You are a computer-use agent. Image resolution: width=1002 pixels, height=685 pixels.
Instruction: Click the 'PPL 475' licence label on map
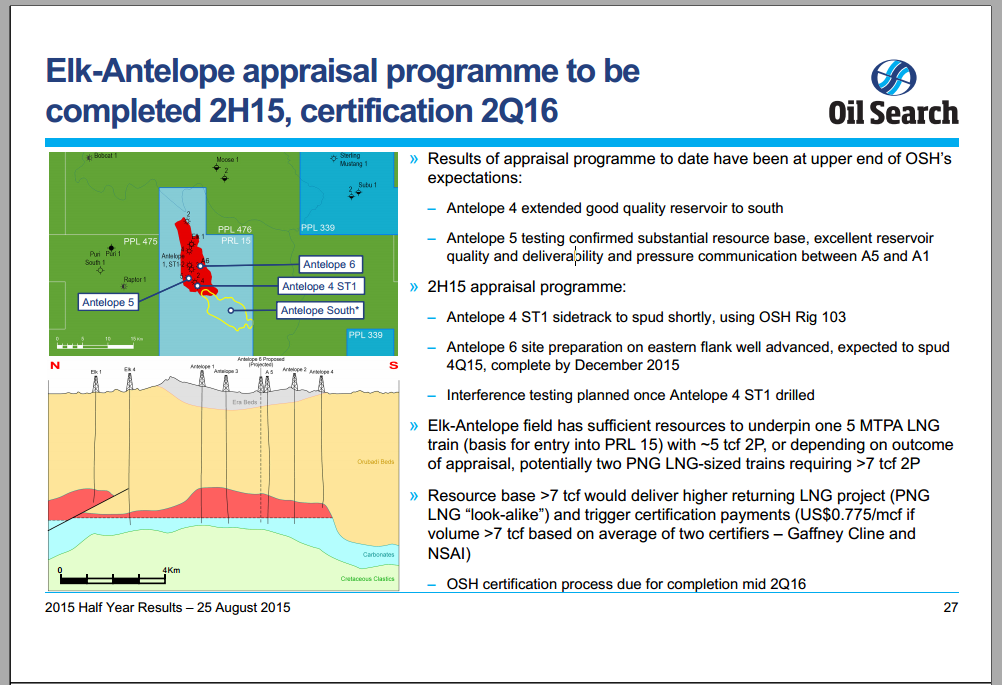click(x=140, y=242)
